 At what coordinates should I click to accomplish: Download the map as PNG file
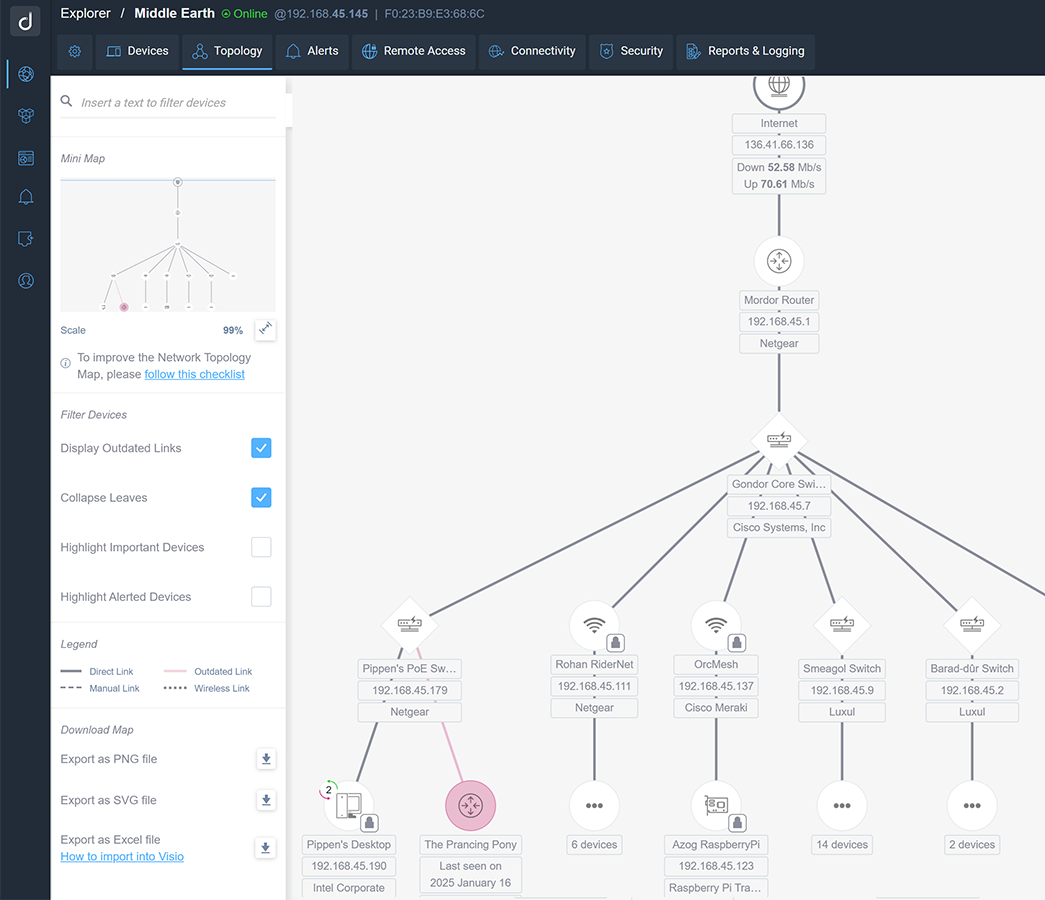[x=266, y=759]
